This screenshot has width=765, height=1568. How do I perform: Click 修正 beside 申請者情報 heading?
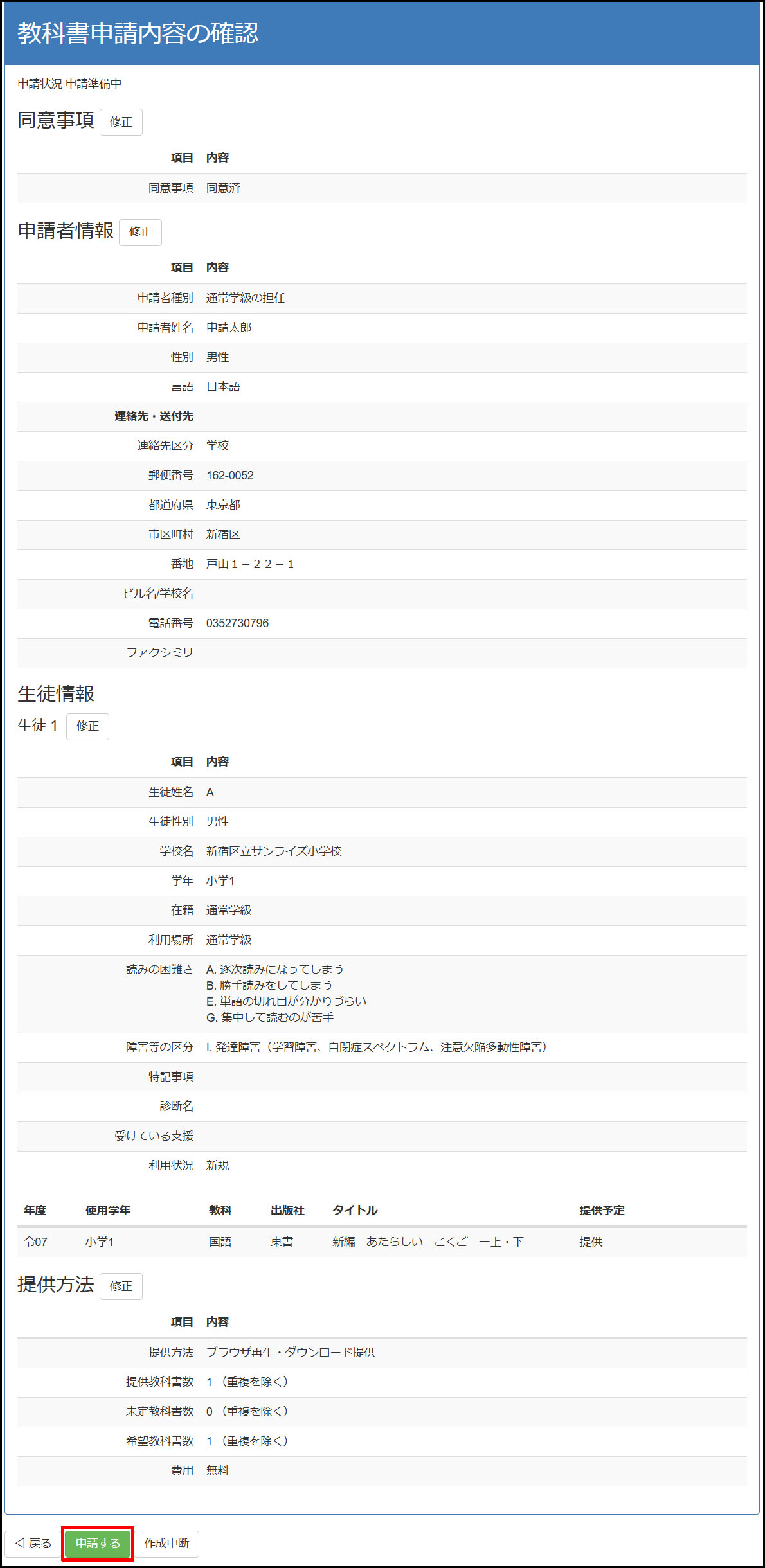point(140,232)
